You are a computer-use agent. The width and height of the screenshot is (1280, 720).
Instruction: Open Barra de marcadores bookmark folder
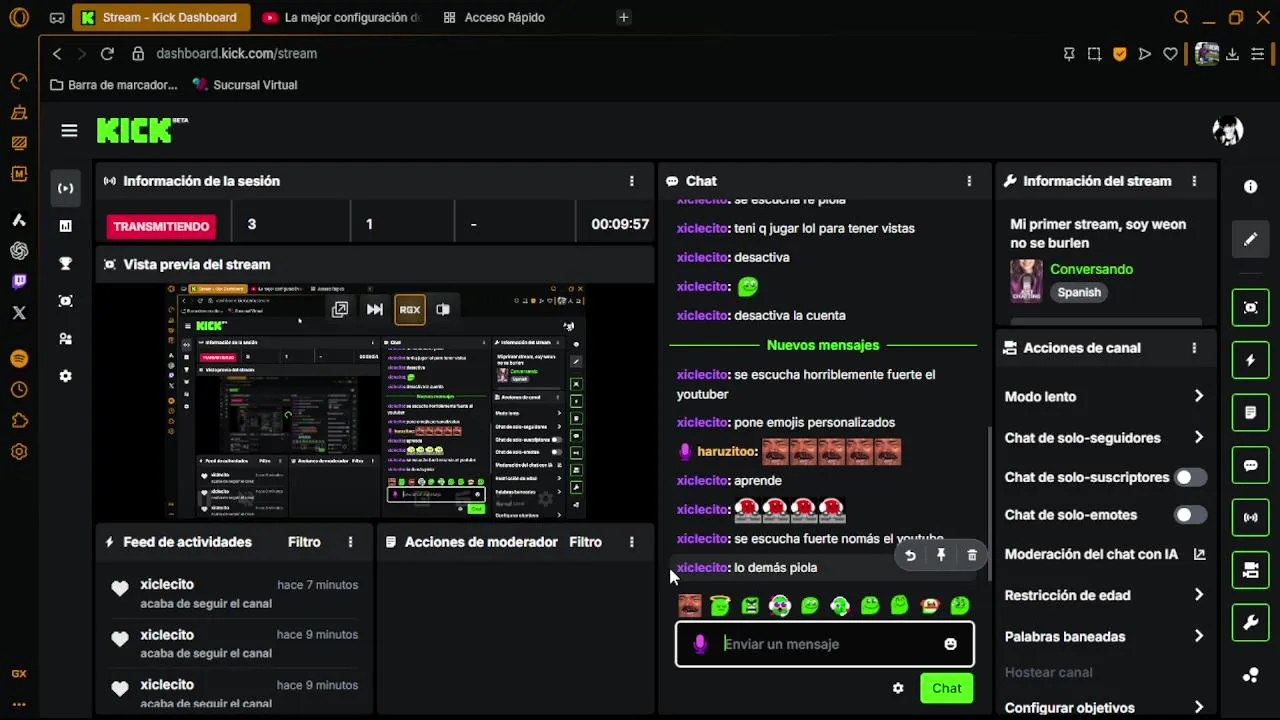click(113, 85)
